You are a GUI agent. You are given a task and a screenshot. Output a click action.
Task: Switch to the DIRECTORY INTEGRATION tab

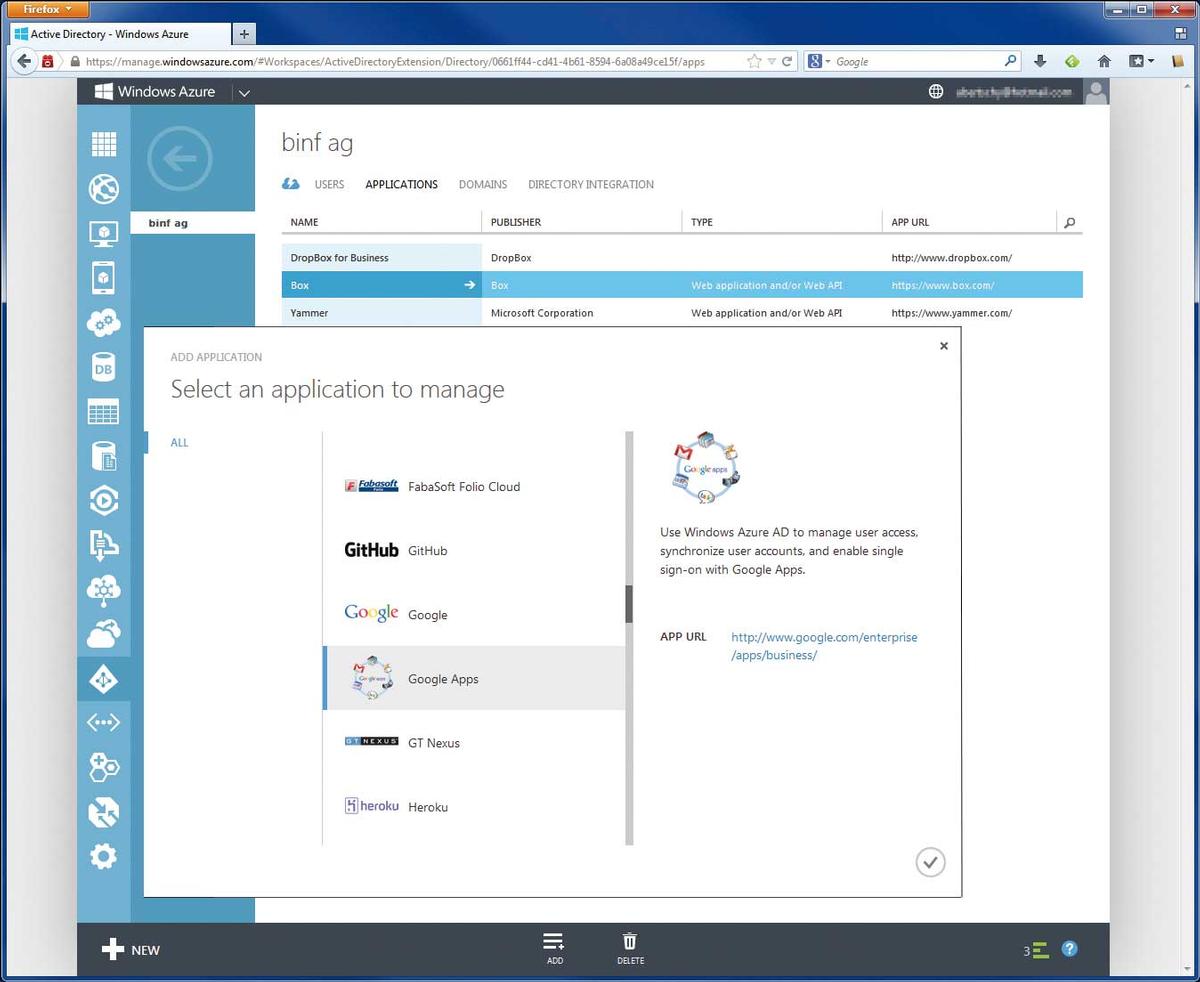[x=591, y=184]
